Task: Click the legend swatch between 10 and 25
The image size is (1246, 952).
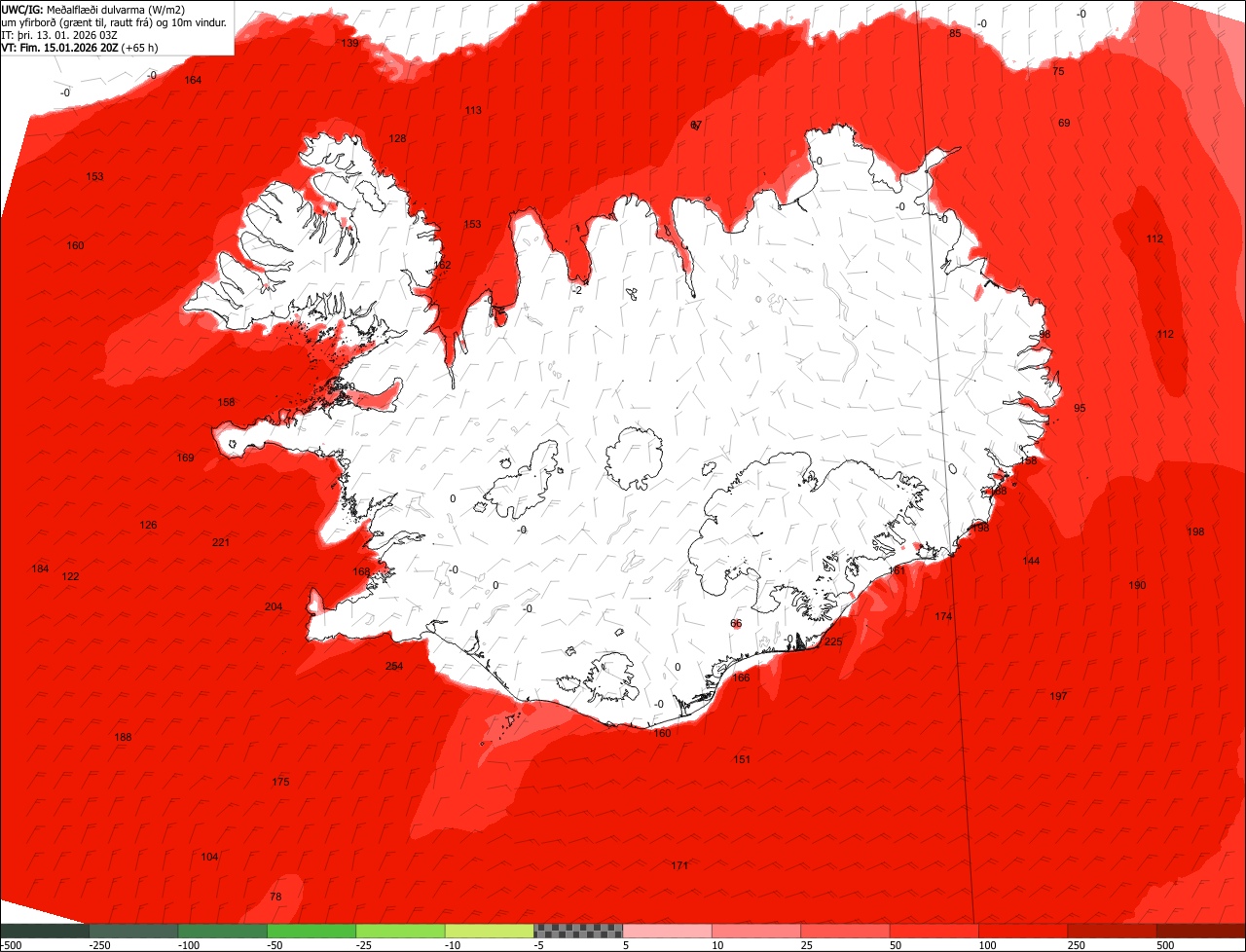Action: (755, 931)
